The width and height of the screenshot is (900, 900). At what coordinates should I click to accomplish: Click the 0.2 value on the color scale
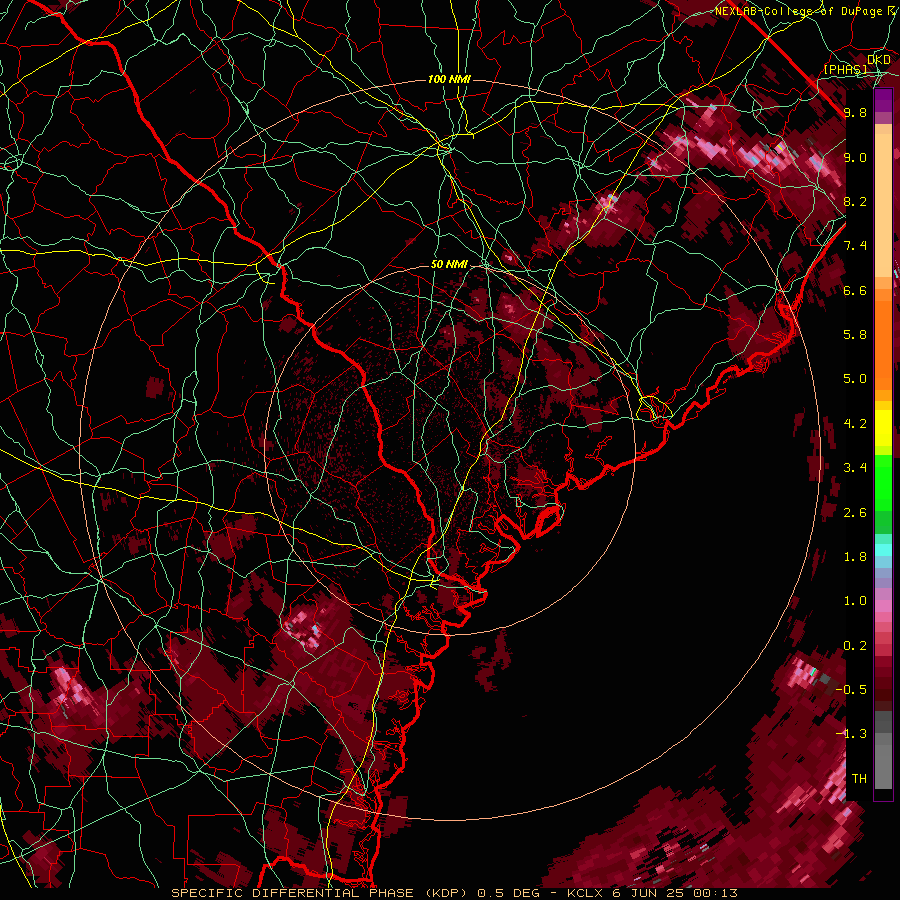coord(855,646)
